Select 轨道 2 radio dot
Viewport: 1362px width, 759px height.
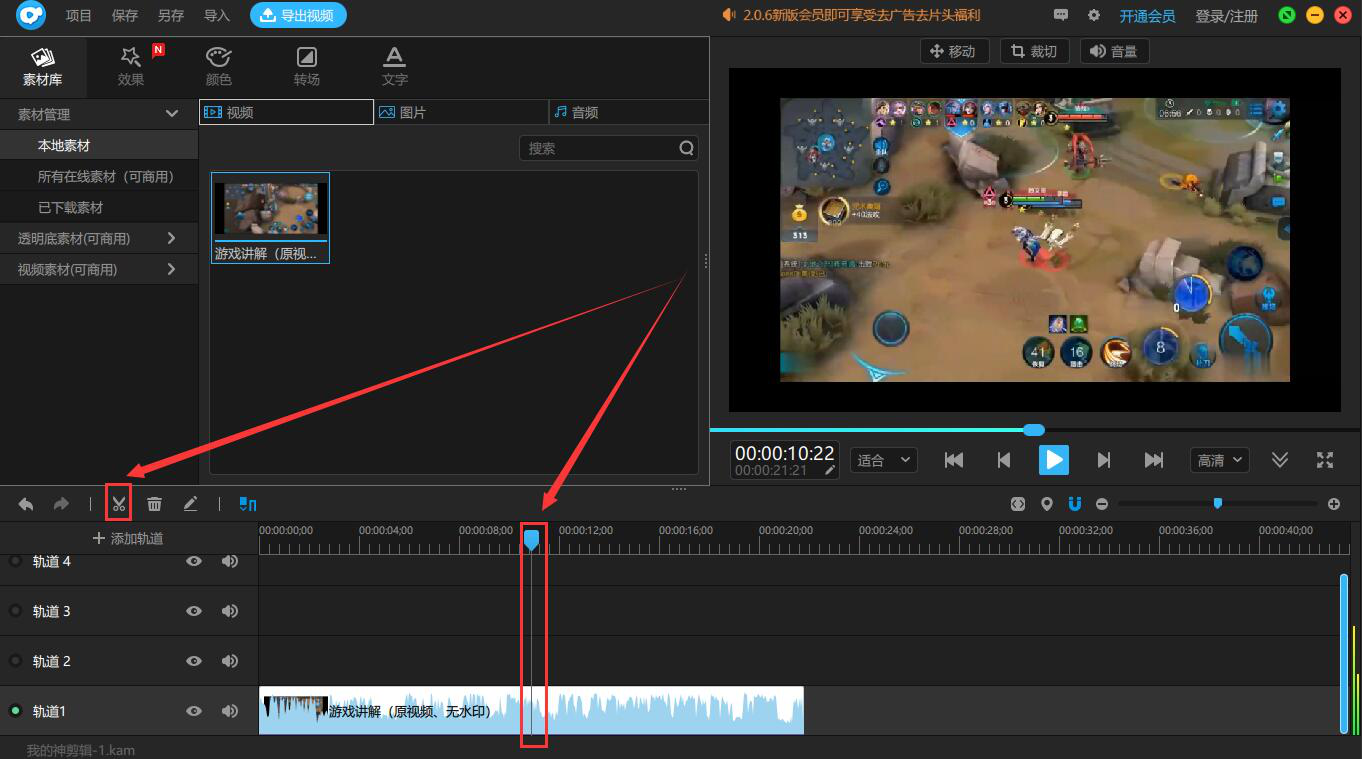coord(15,661)
